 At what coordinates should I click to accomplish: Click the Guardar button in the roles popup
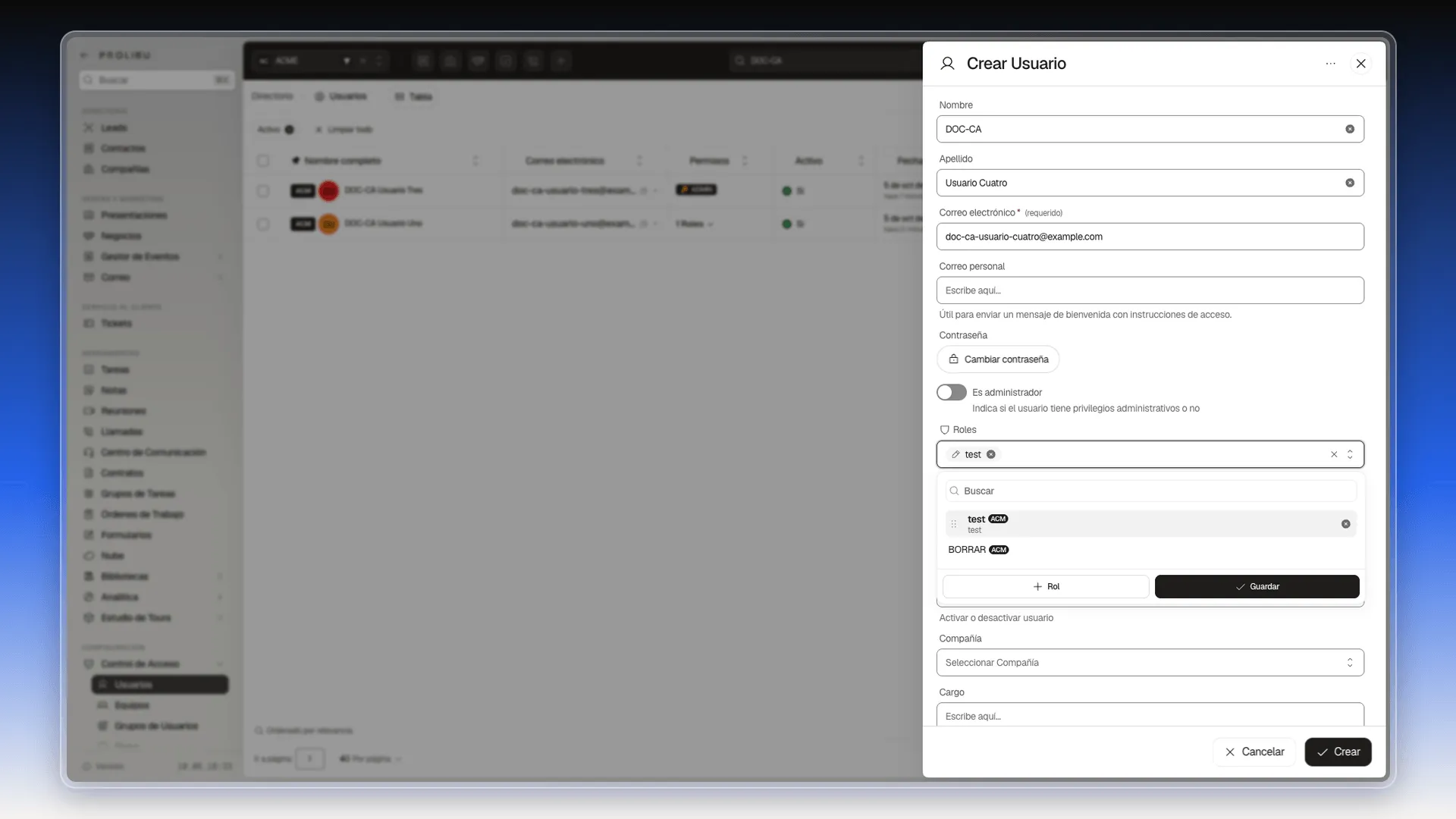[1257, 587]
